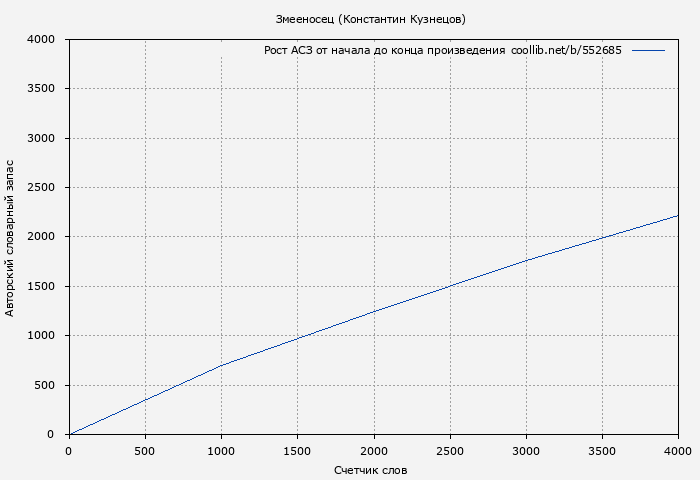Select the 2500 tick on the horizontal axis
Viewport: 700px width, 480px height.
point(449,451)
